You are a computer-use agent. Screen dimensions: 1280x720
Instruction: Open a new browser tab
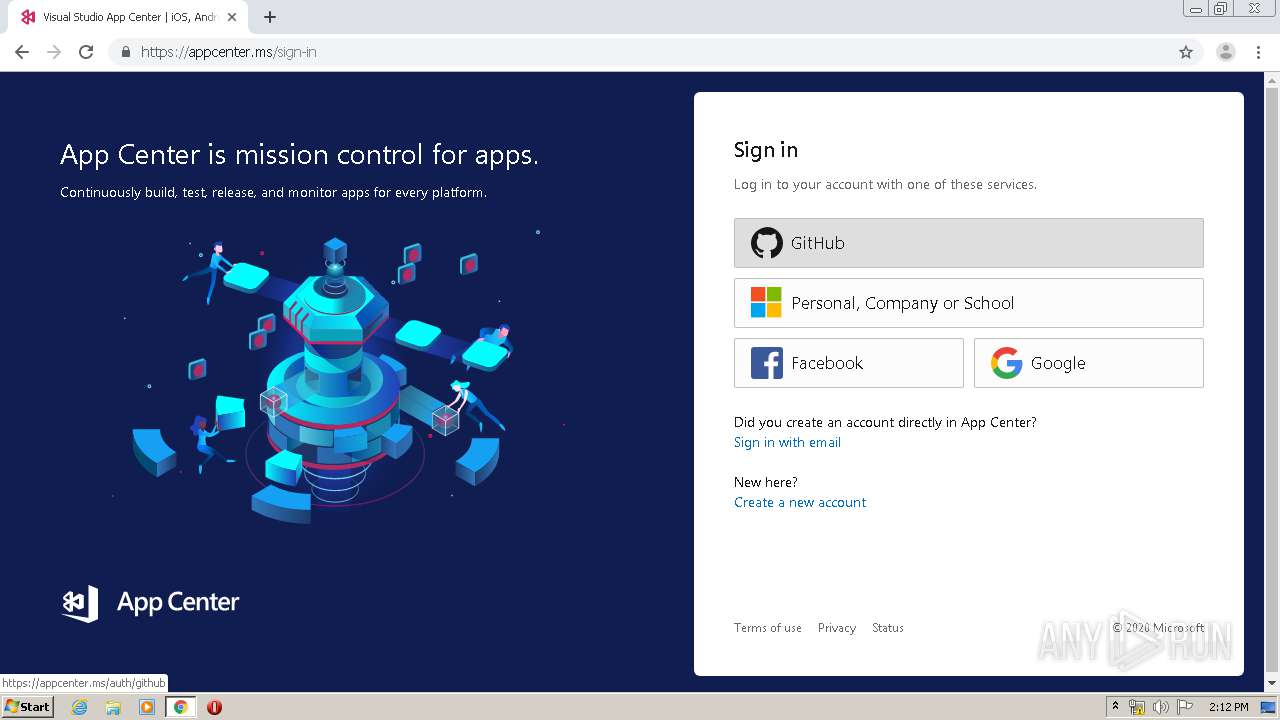(270, 17)
